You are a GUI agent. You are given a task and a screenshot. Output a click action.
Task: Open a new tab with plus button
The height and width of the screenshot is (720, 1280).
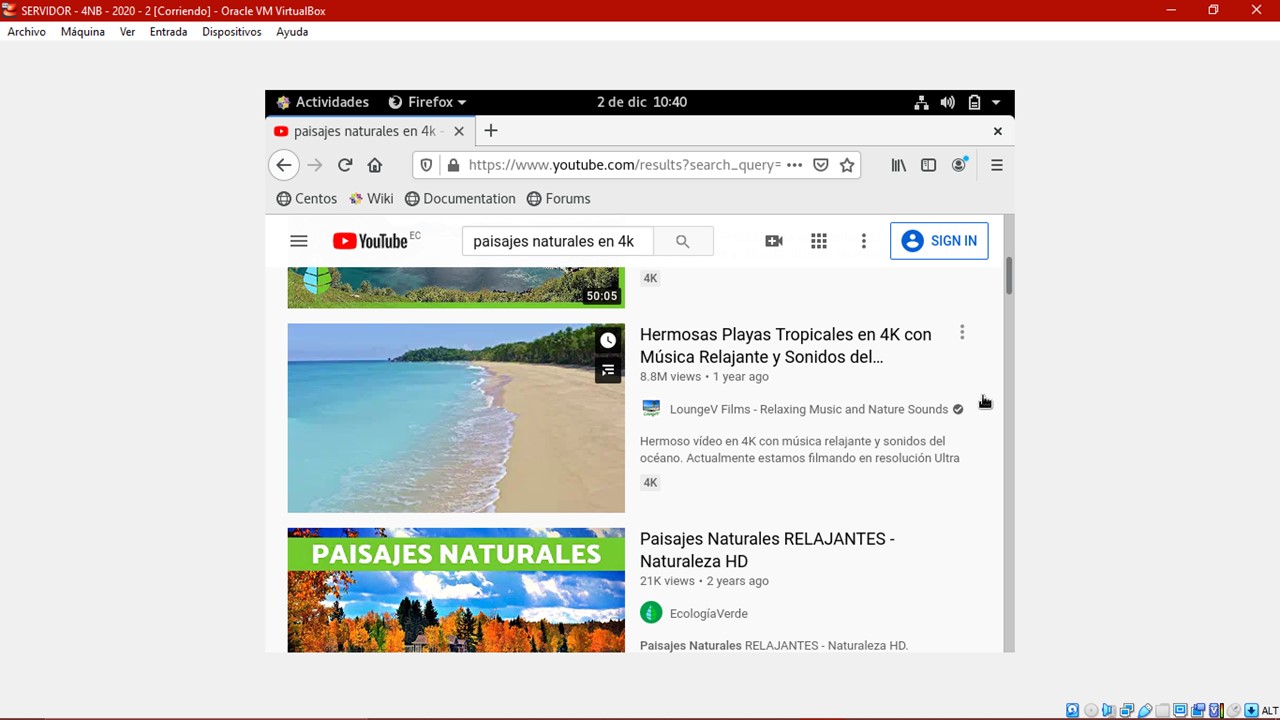pyautogui.click(x=491, y=131)
